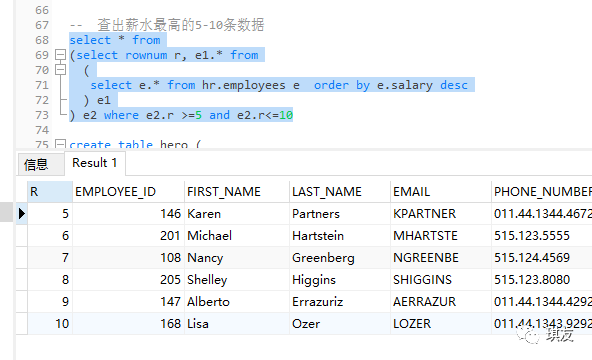
Task: Select the current row arrow indicator for Karen
Action: (22, 214)
